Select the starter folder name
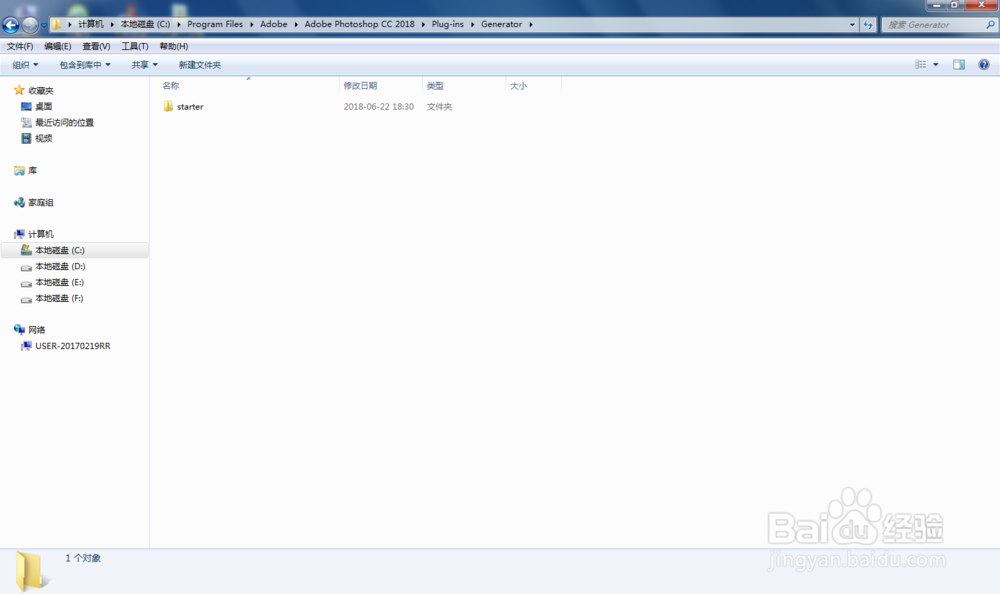The height and width of the screenshot is (594, 1000). (x=190, y=107)
